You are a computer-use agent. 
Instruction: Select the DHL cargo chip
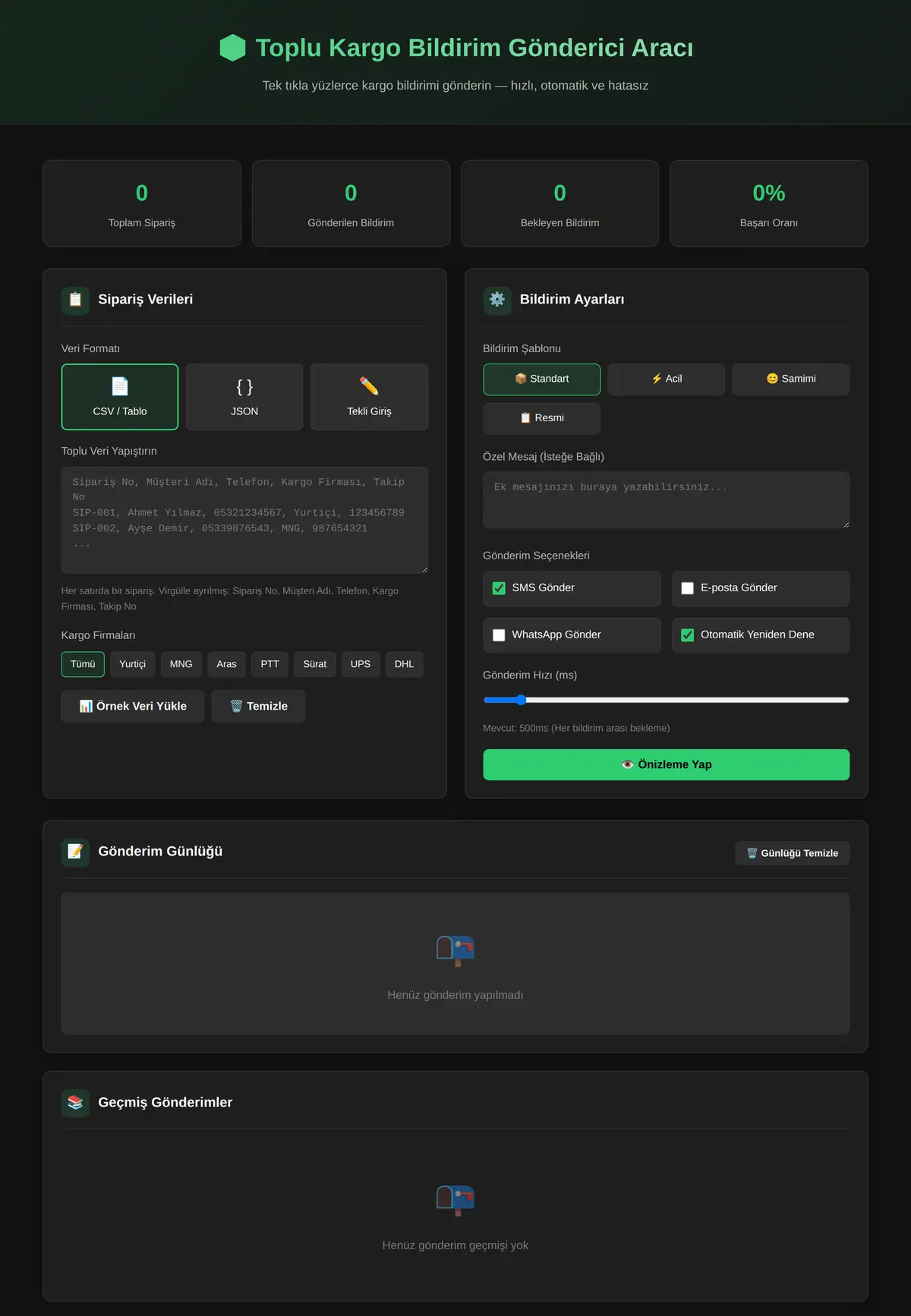pos(405,664)
